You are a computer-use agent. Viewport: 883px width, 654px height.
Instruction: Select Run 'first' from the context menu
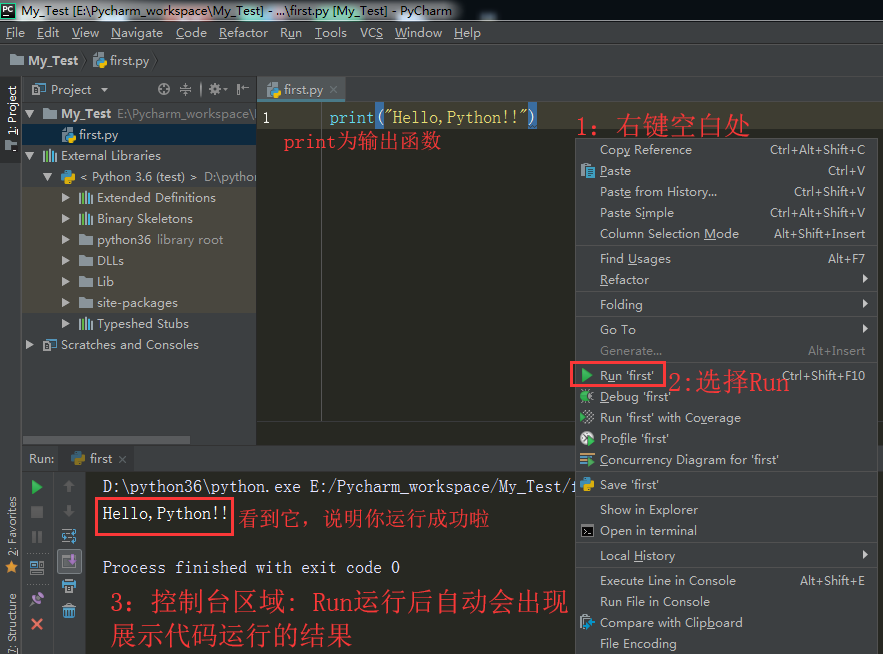[x=627, y=374]
